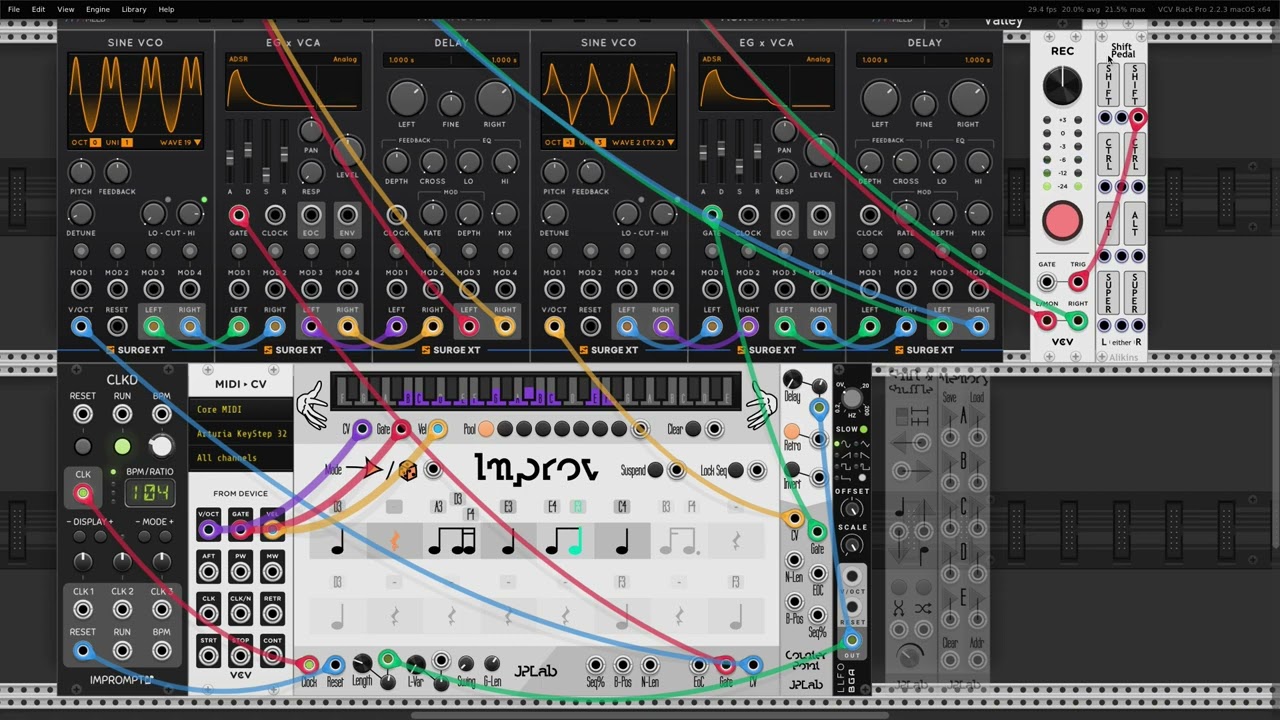
Task: Click the Delay knob on CounterPoint
Action: (x=792, y=379)
